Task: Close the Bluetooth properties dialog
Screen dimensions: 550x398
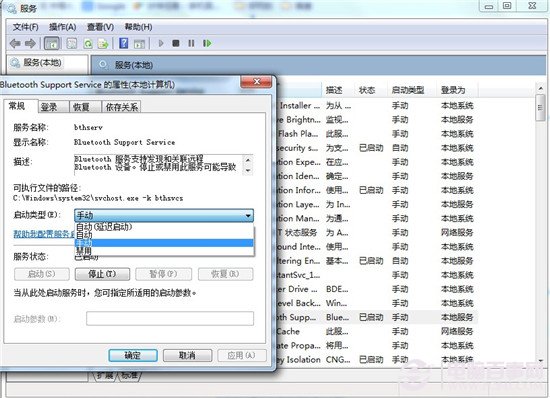Action: click(256, 82)
